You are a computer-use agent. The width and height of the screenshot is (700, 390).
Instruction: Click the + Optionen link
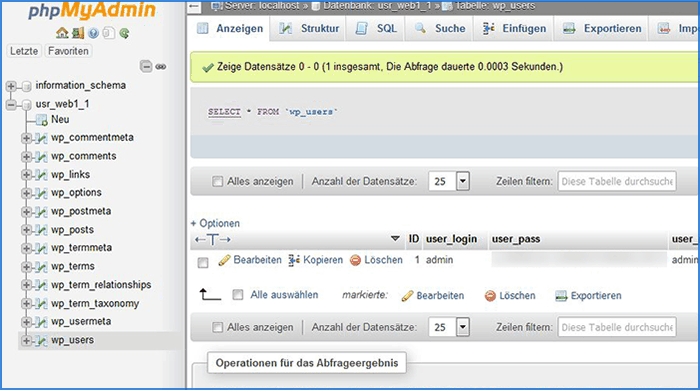[x=215, y=223]
